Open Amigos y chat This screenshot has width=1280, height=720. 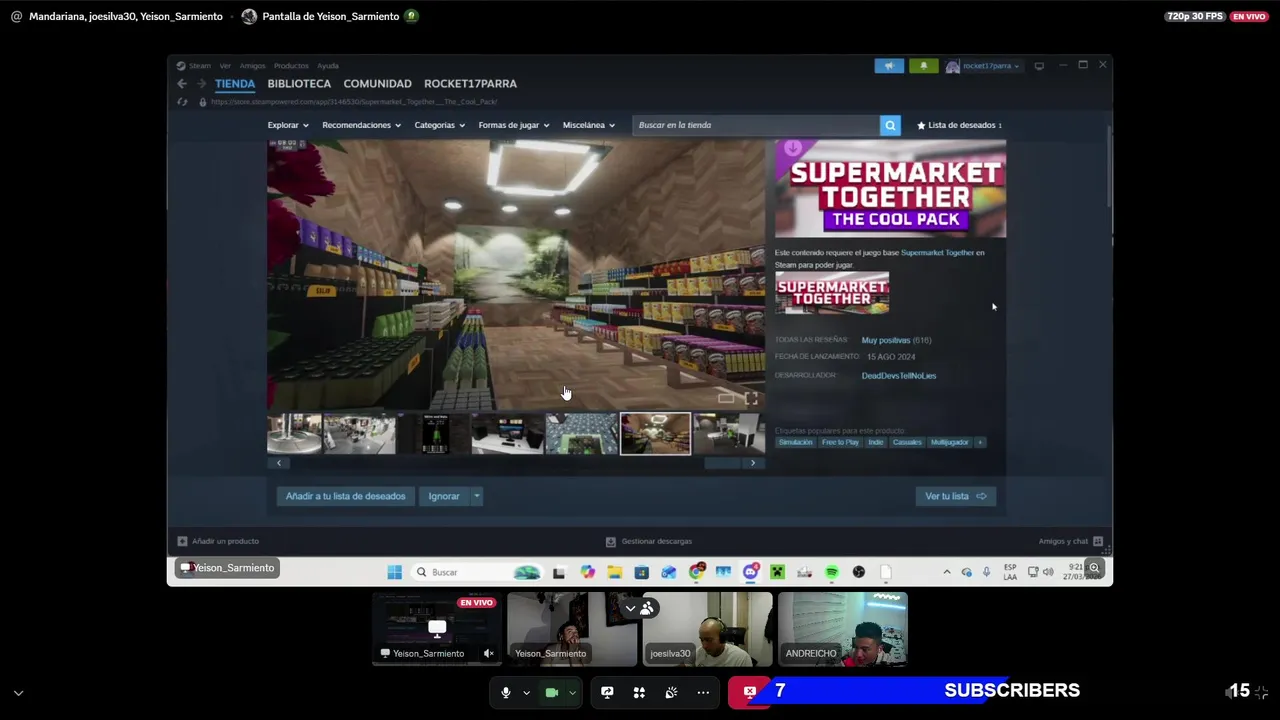pos(1070,541)
